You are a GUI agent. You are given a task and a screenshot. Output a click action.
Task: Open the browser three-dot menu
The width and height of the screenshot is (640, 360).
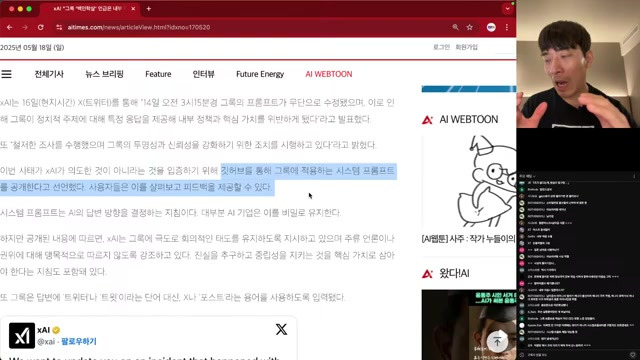507,27
